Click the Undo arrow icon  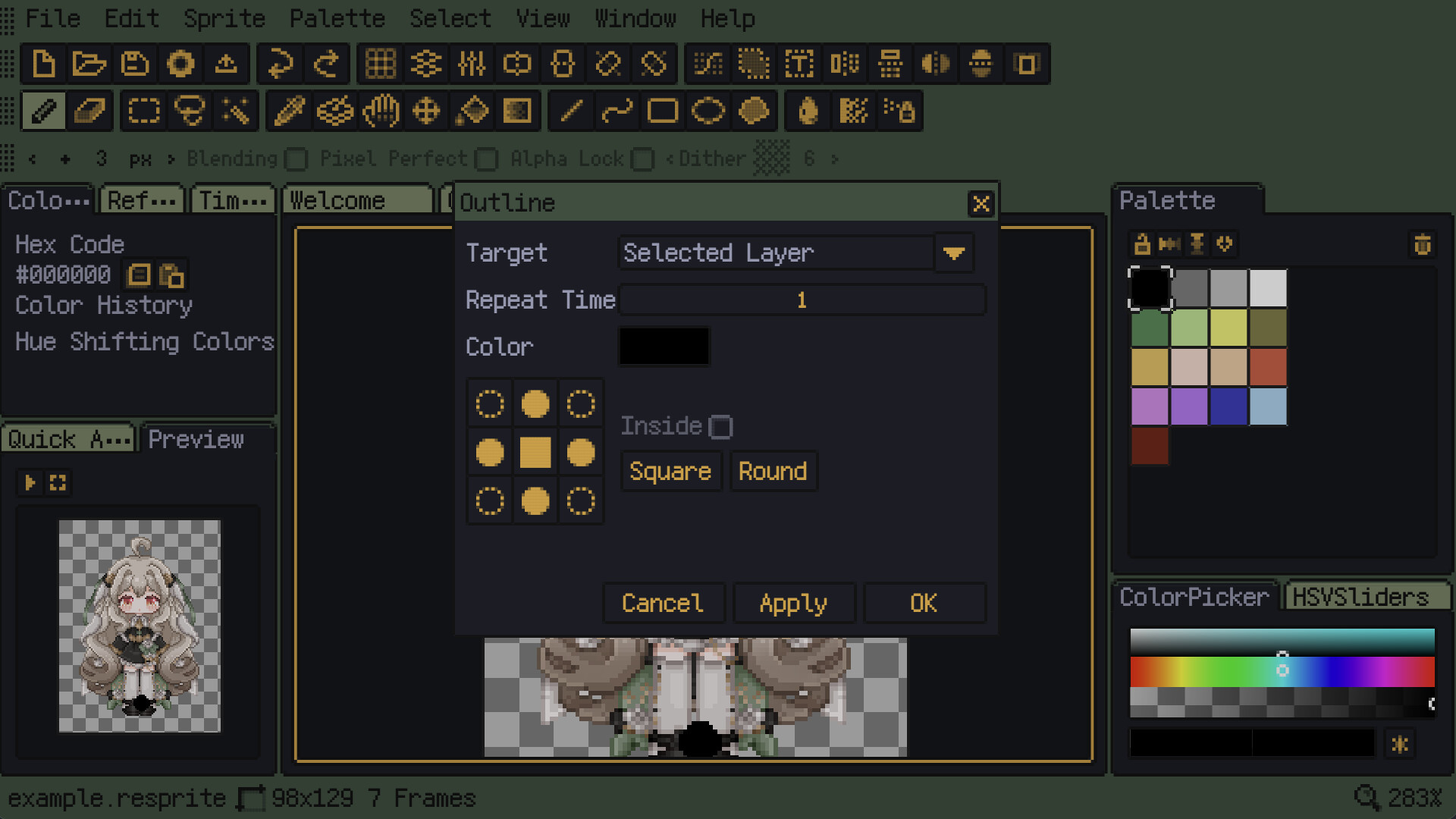pyautogui.click(x=280, y=64)
